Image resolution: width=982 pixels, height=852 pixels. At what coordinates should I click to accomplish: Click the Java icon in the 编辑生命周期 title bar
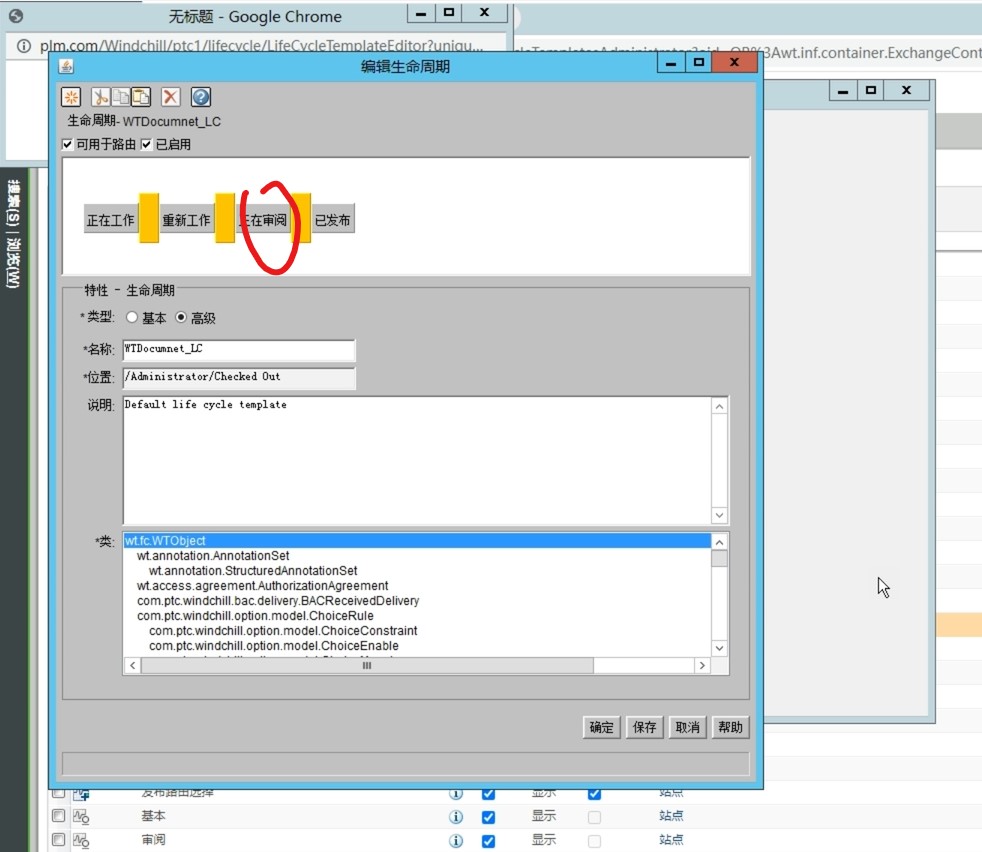pyautogui.click(x=66, y=66)
